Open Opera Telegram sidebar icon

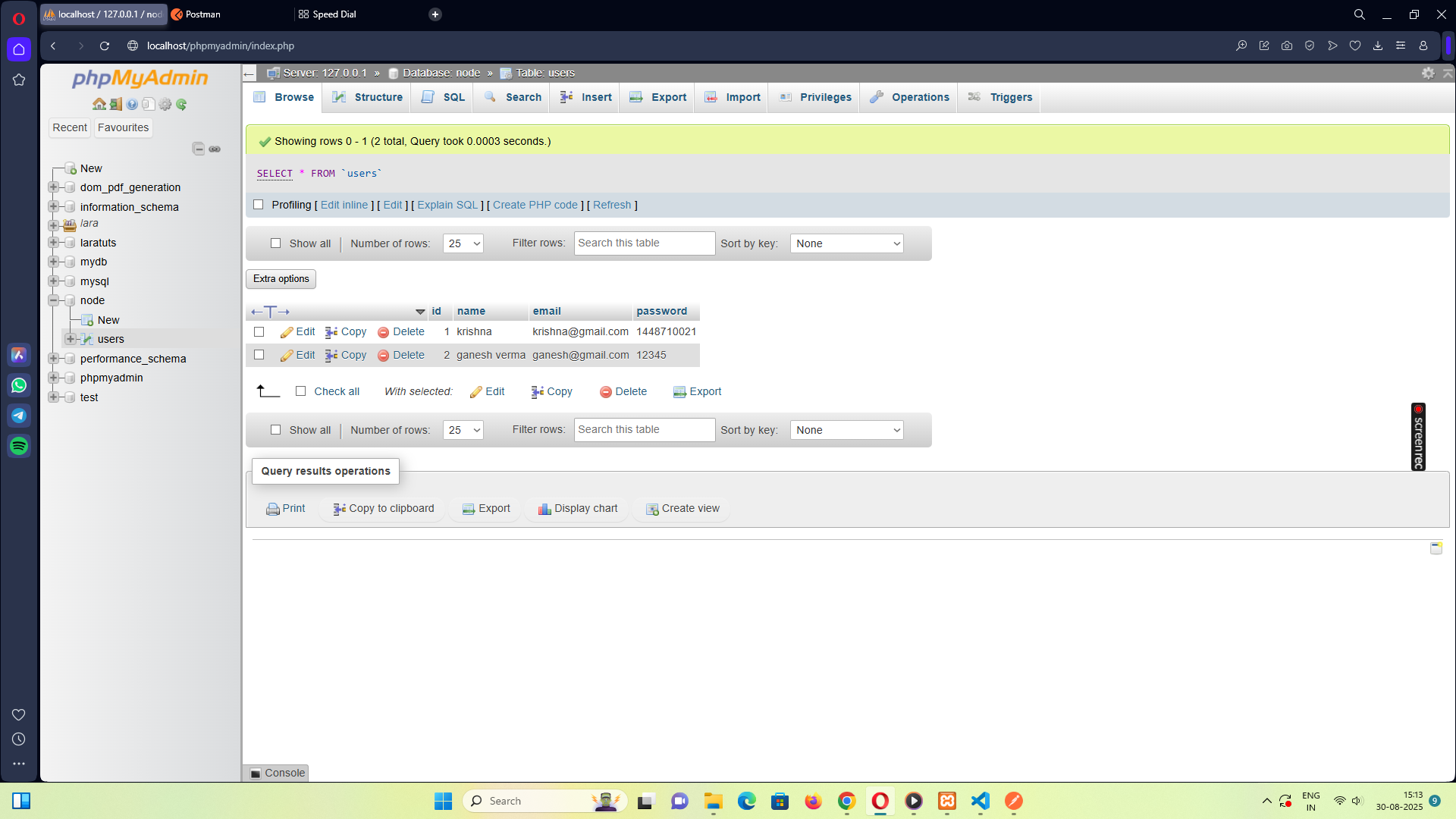click(x=19, y=416)
